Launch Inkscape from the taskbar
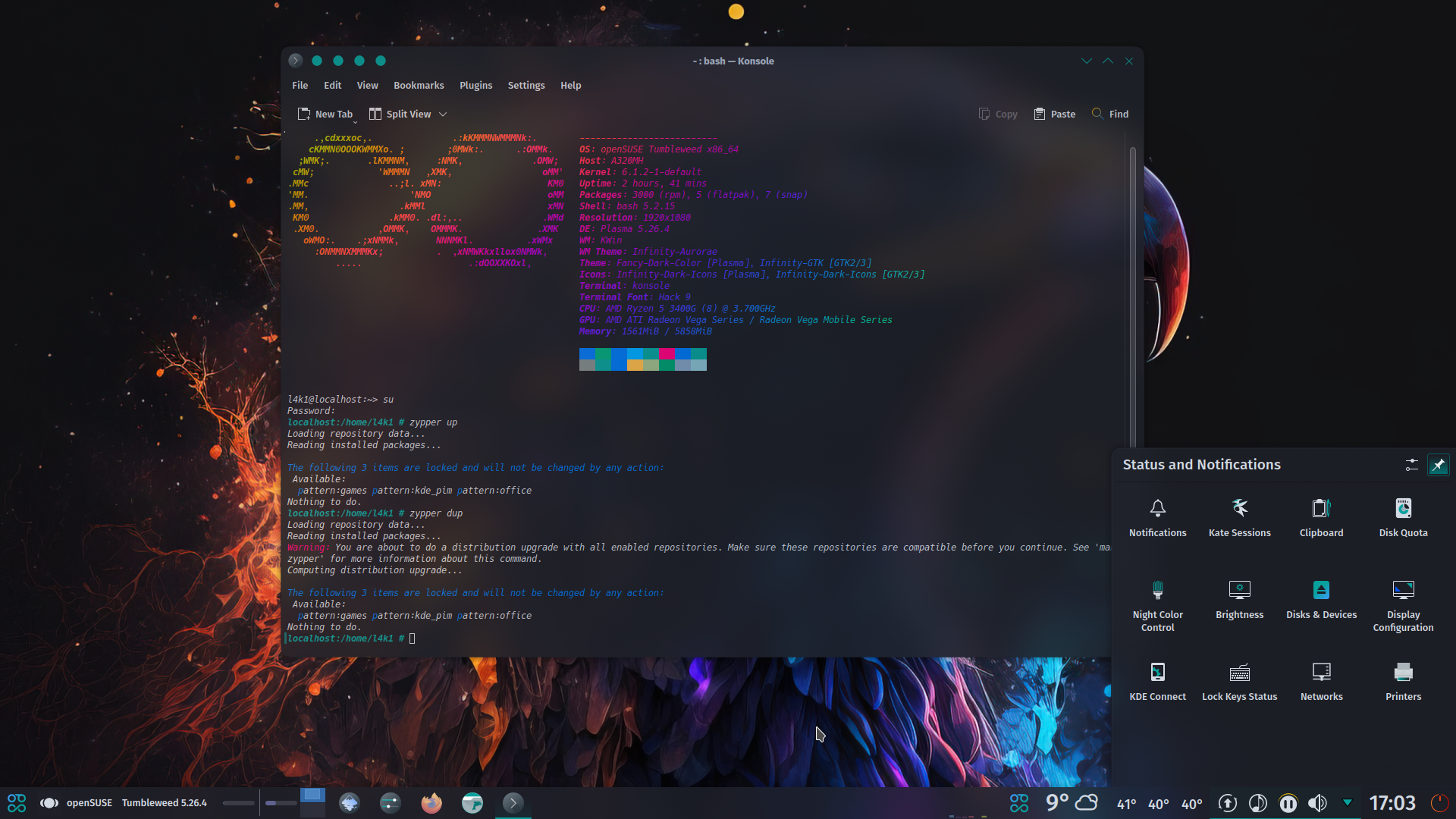This screenshot has width=1456, height=819. coord(350,803)
